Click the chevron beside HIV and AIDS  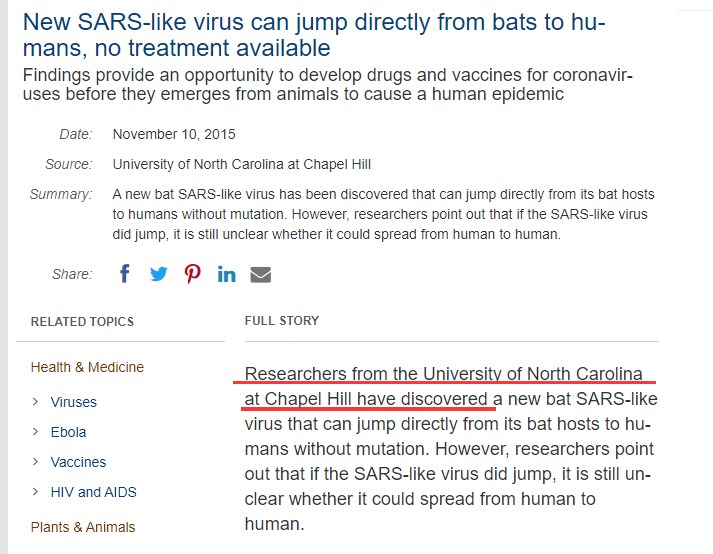tap(35, 492)
